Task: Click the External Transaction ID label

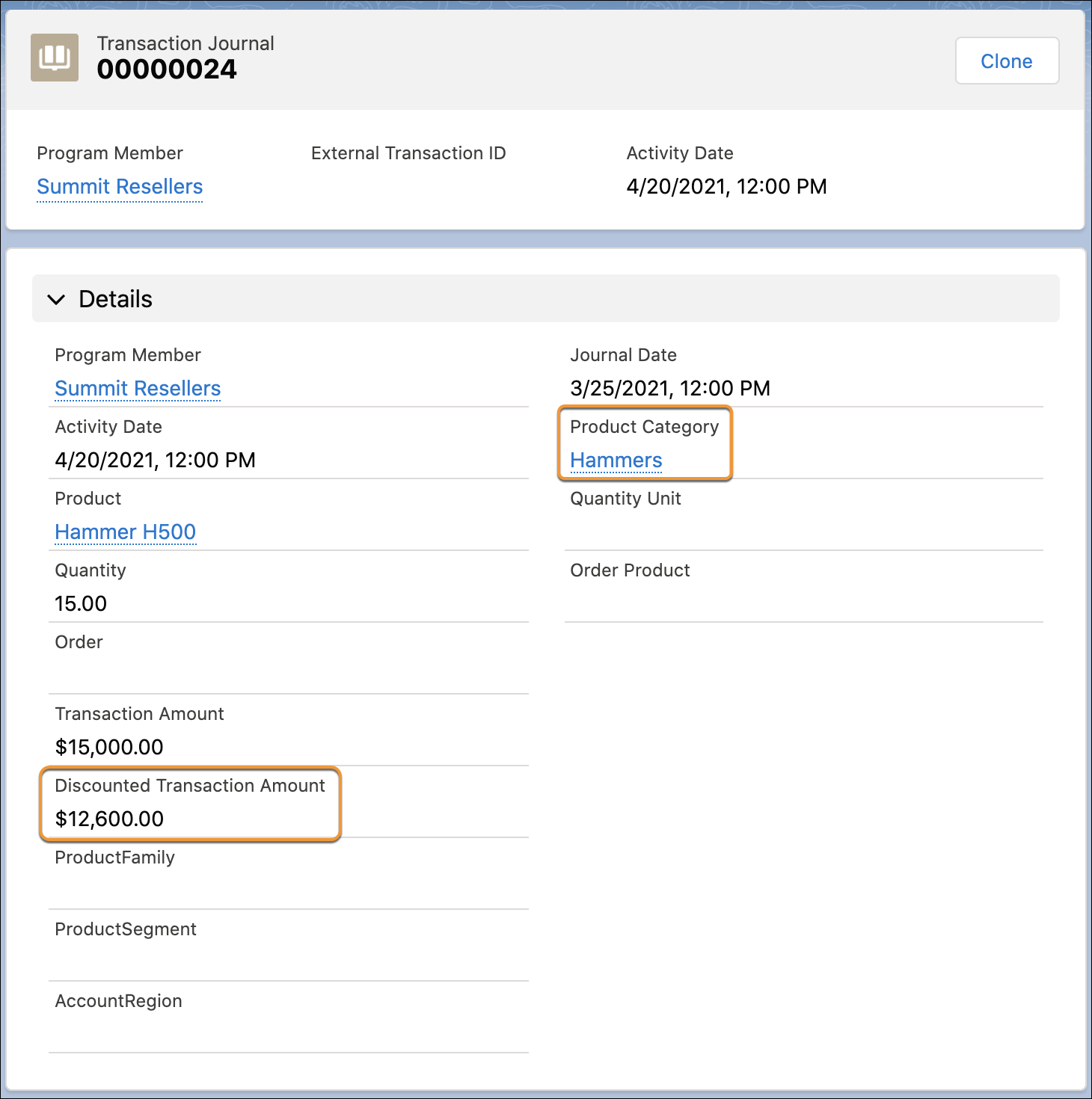Action: [408, 153]
